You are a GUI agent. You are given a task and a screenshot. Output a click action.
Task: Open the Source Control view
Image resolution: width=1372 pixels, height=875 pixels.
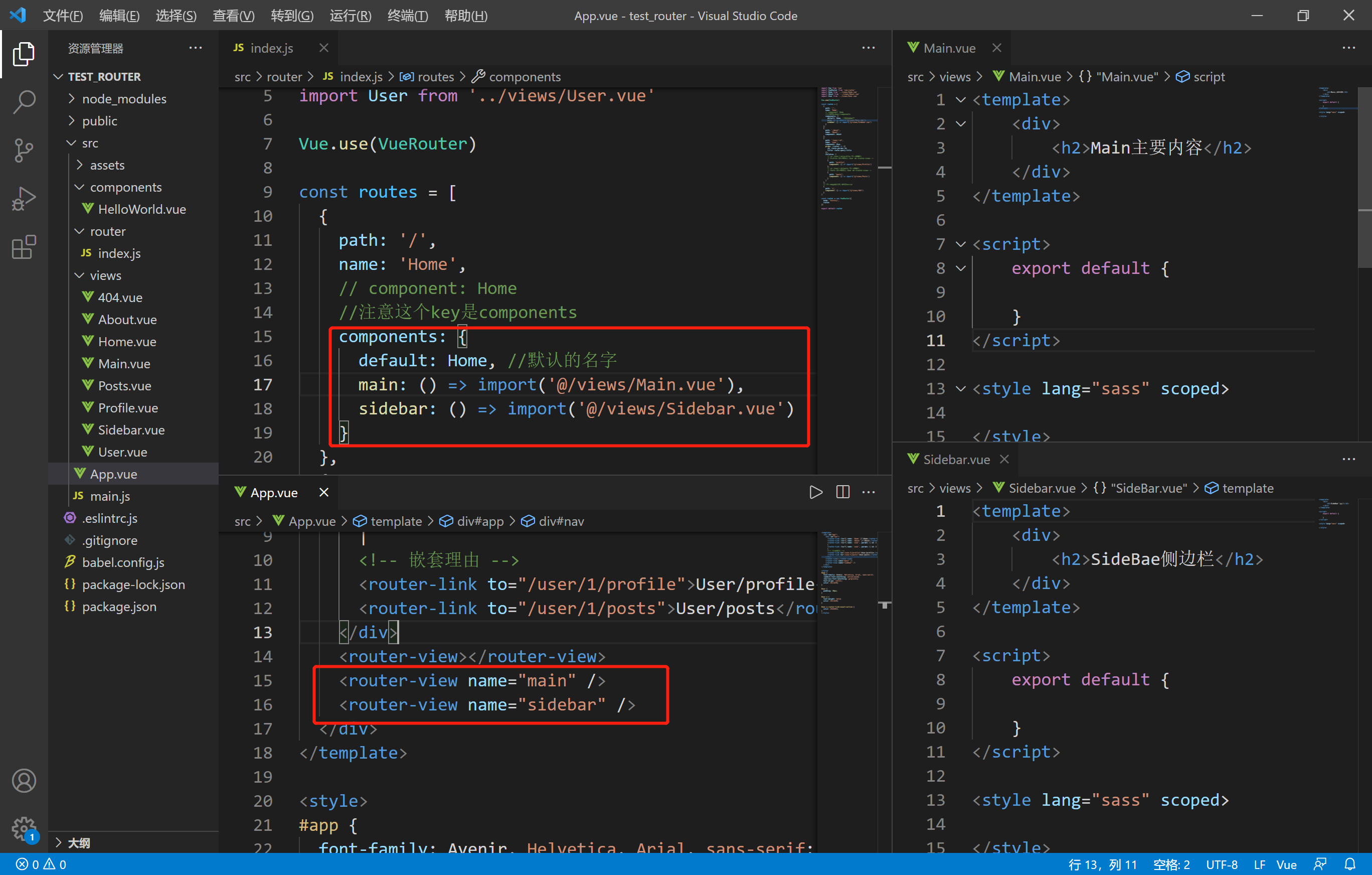pos(24,151)
